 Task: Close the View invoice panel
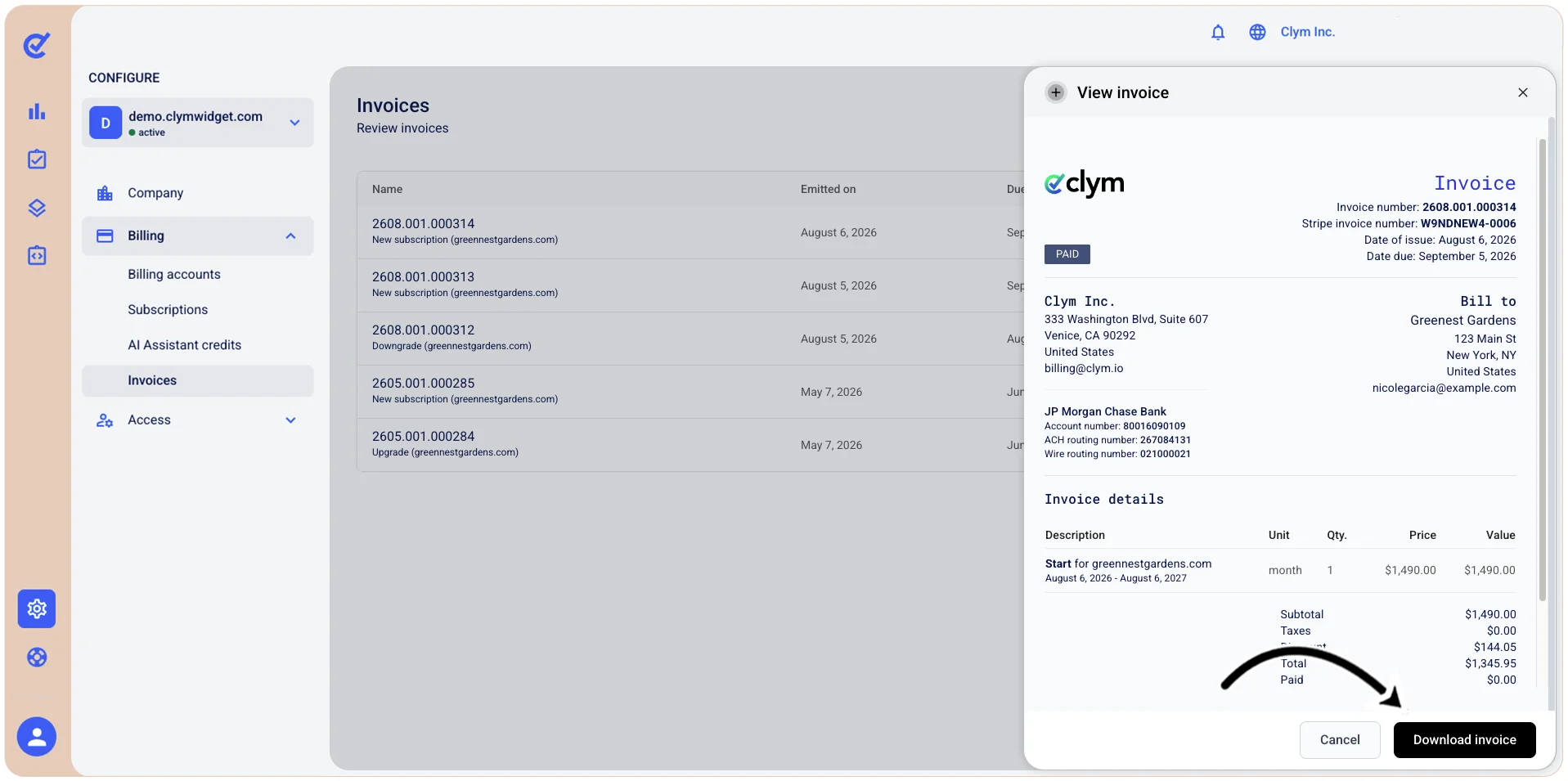(x=1523, y=92)
